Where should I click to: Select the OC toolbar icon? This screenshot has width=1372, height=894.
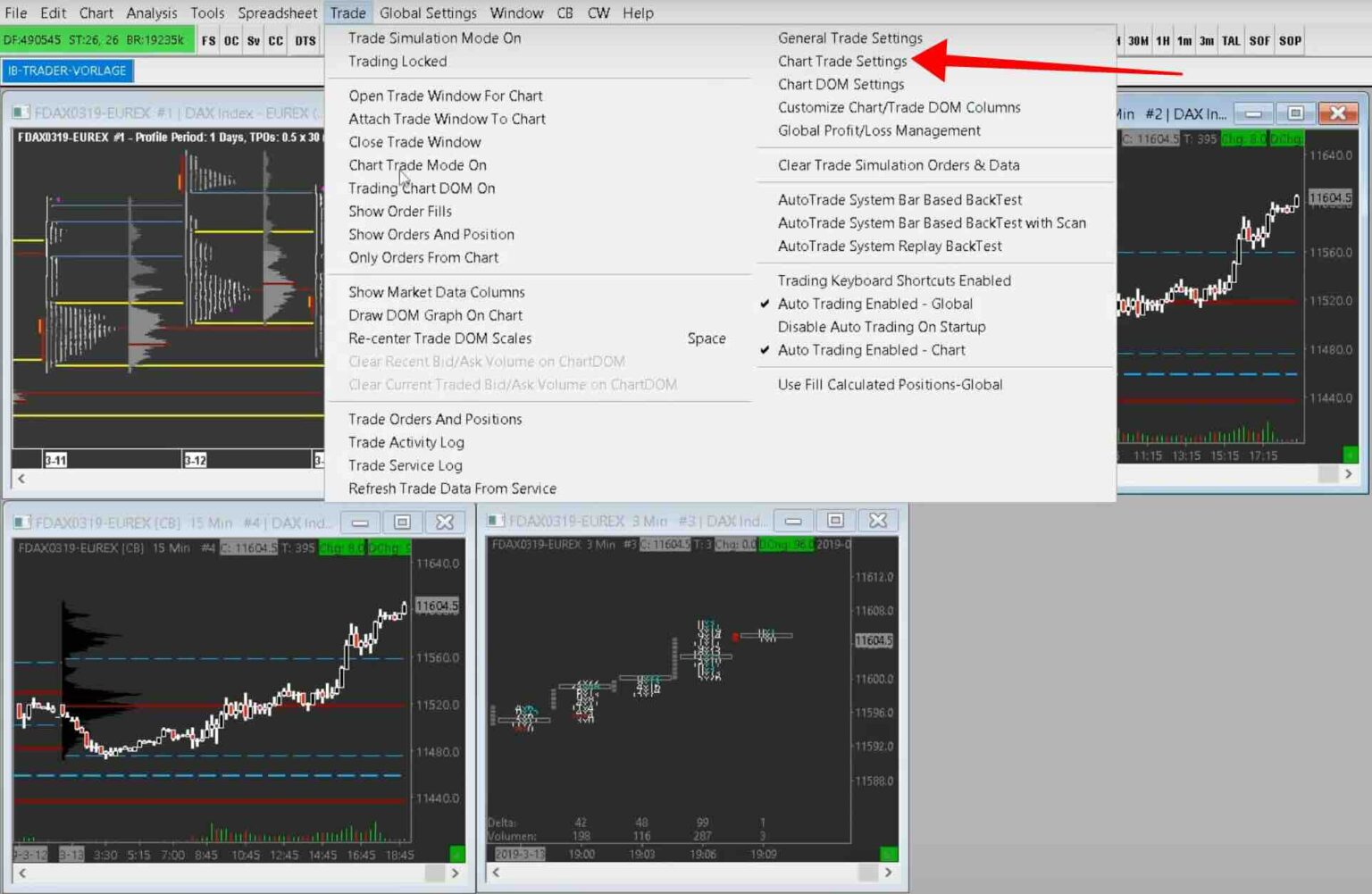230,40
